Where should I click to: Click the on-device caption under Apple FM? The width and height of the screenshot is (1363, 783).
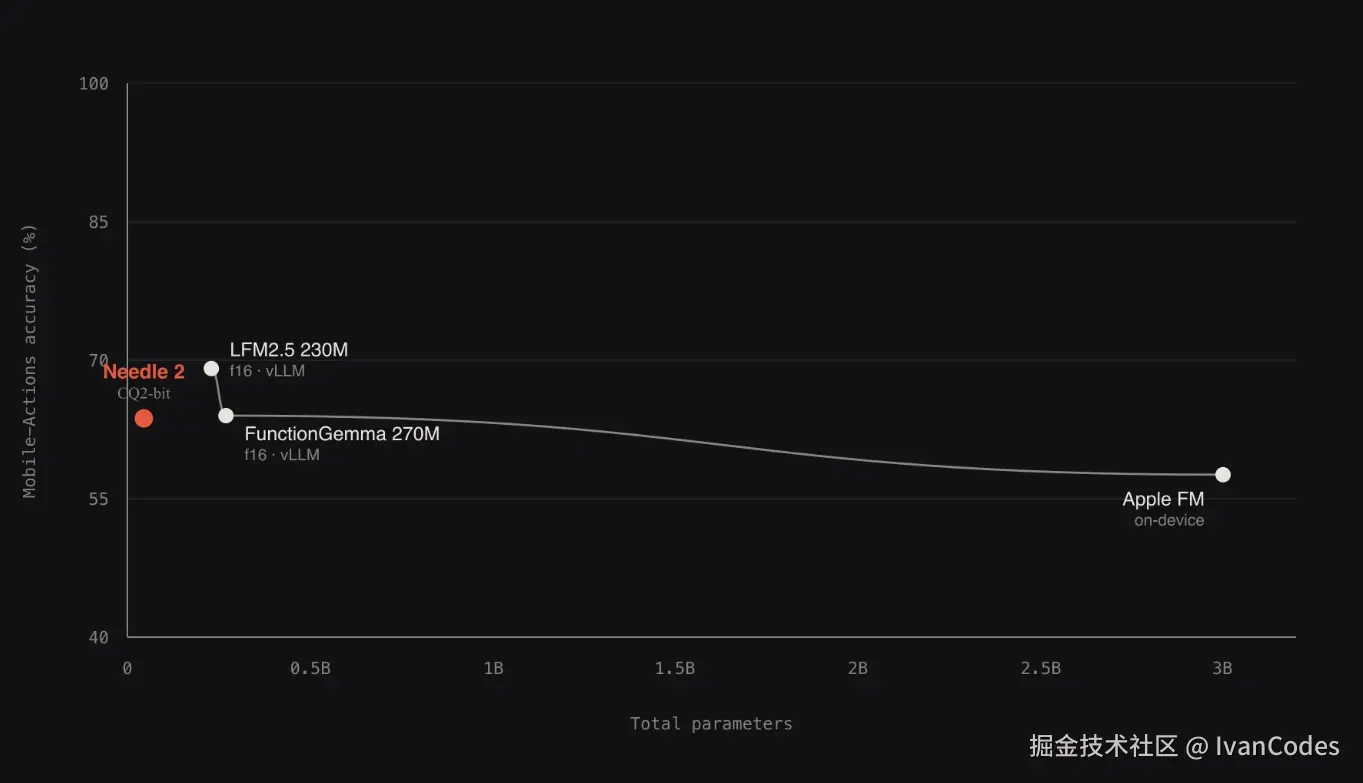pyautogui.click(x=1169, y=521)
